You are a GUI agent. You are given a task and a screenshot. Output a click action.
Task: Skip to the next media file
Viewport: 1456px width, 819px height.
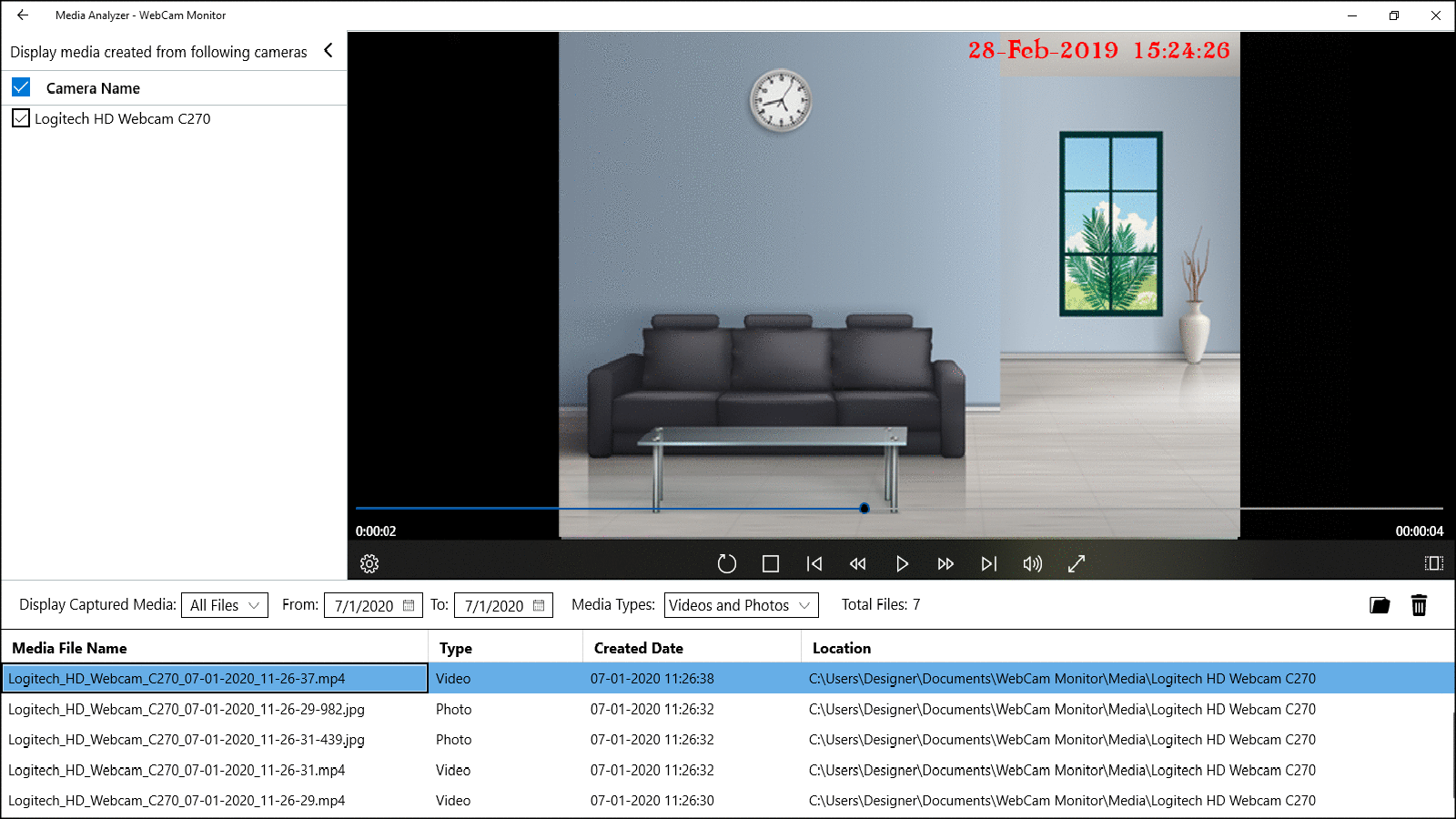[x=989, y=563]
